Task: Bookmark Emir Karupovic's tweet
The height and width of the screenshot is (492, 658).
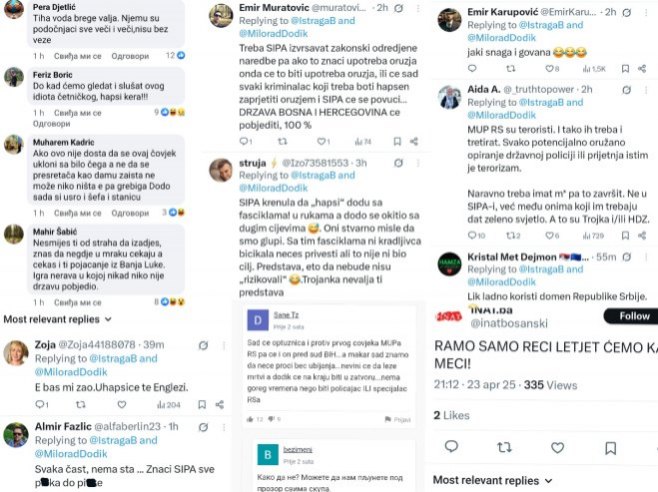Action: (625, 69)
